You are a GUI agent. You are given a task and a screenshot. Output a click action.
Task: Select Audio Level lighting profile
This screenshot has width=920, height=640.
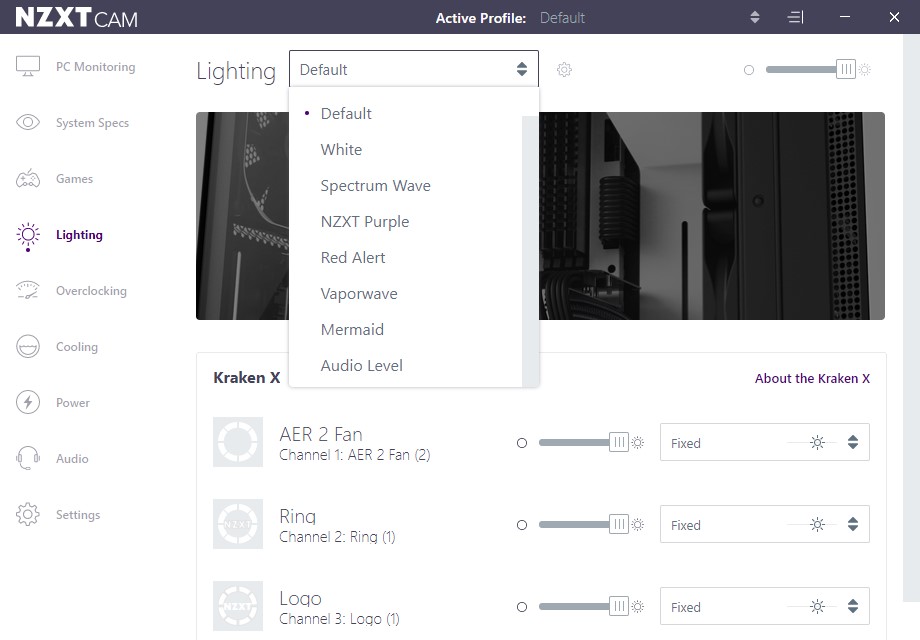(x=405, y=365)
